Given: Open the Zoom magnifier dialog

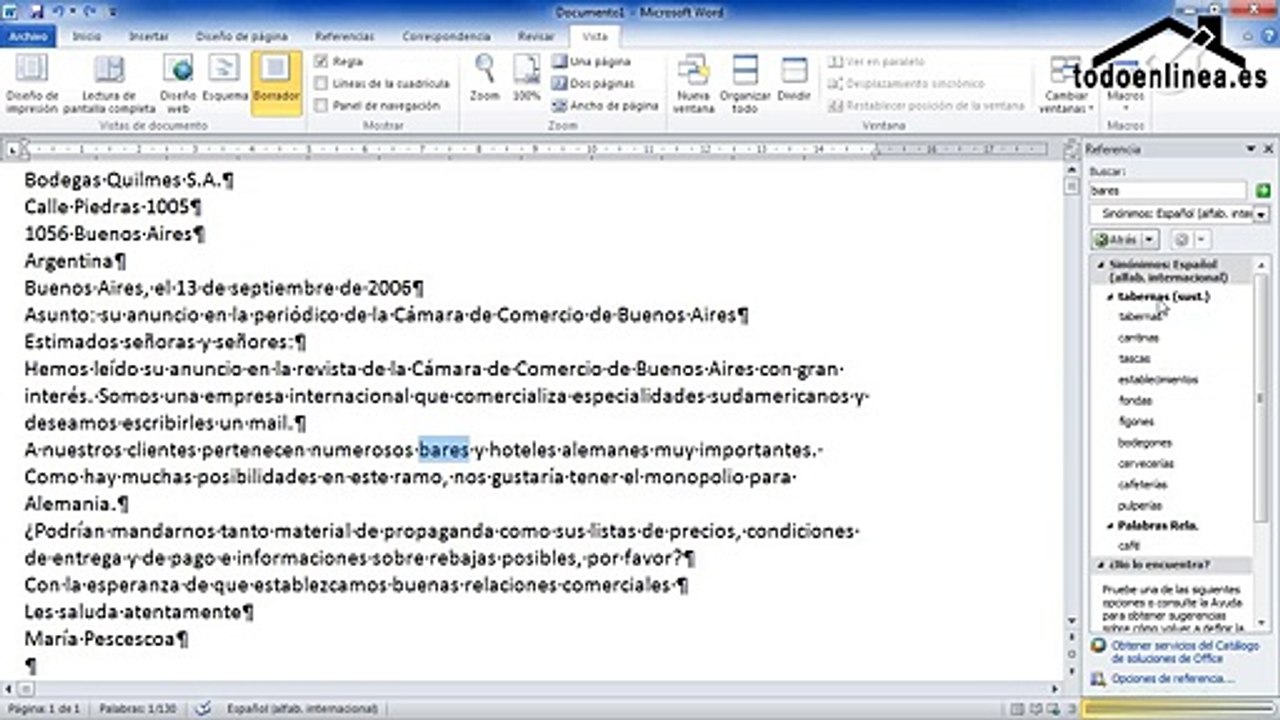Looking at the screenshot, I should pos(485,78).
